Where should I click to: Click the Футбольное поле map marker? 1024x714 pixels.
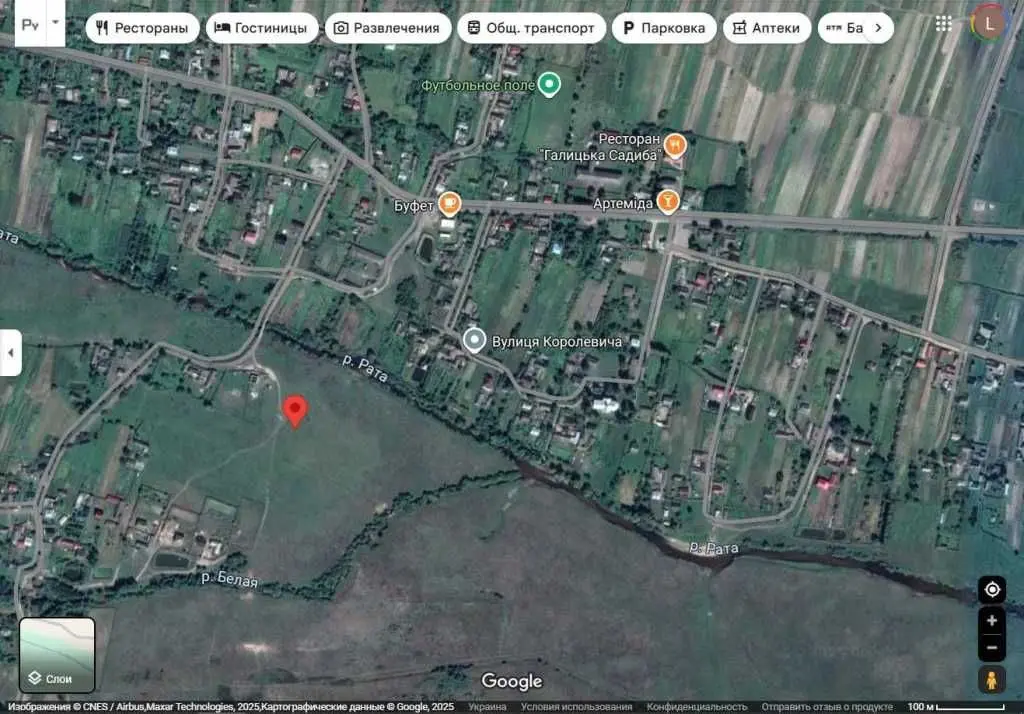(549, 84)
